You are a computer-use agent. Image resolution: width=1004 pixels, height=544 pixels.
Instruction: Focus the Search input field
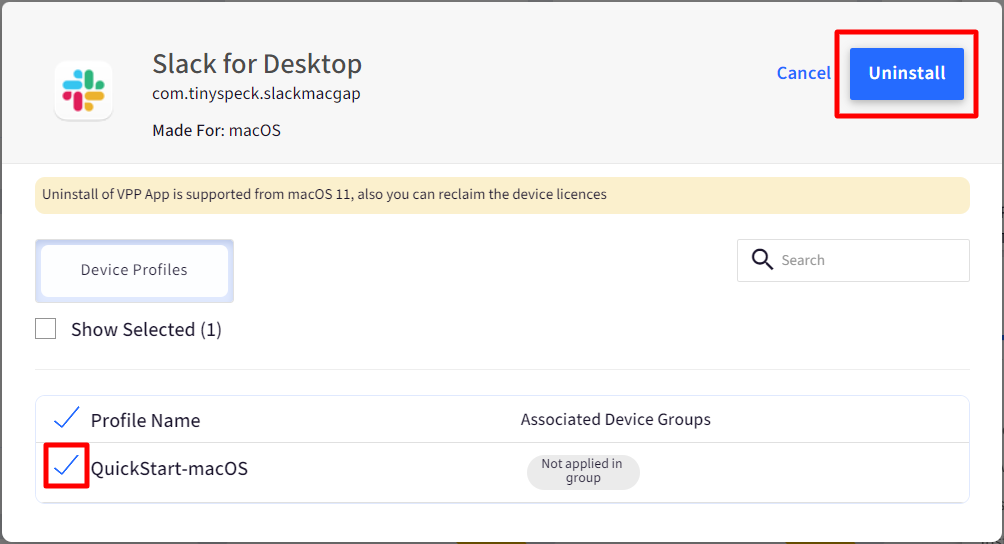pos(853,260)
